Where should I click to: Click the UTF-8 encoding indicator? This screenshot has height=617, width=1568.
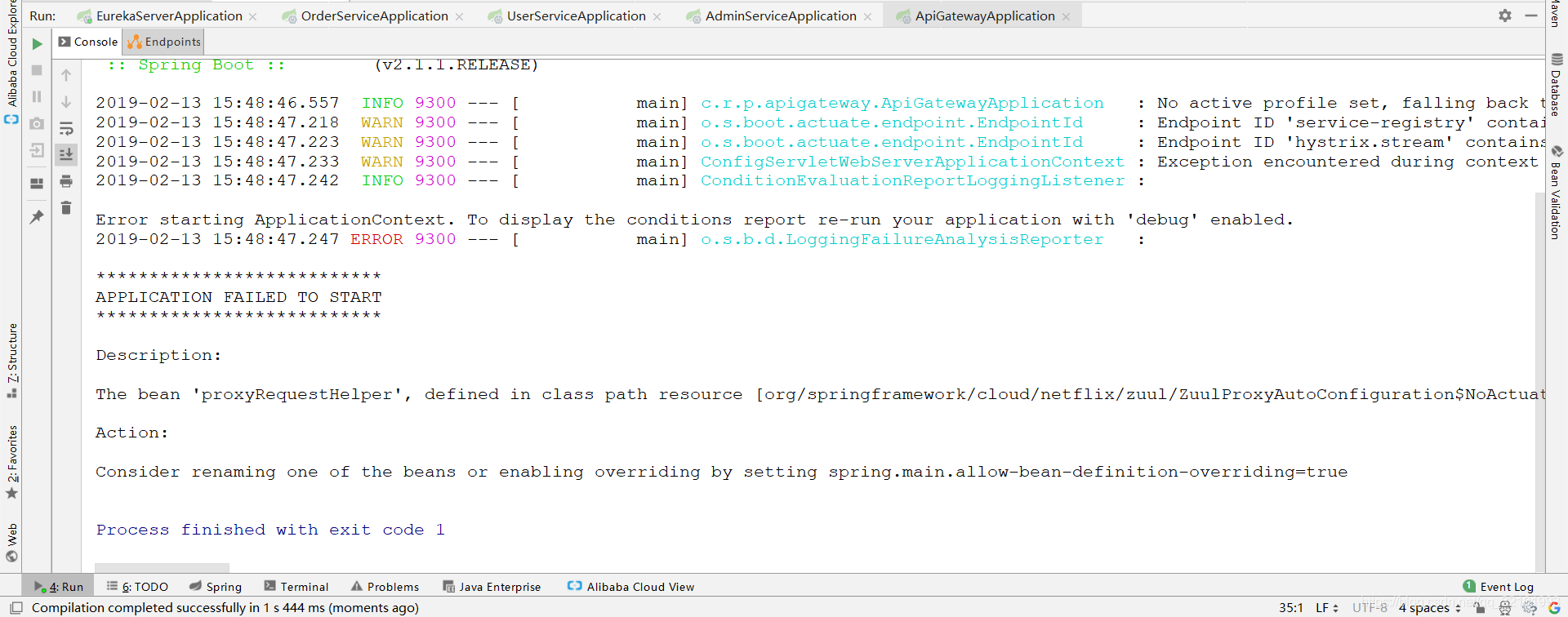point(1370,607)
